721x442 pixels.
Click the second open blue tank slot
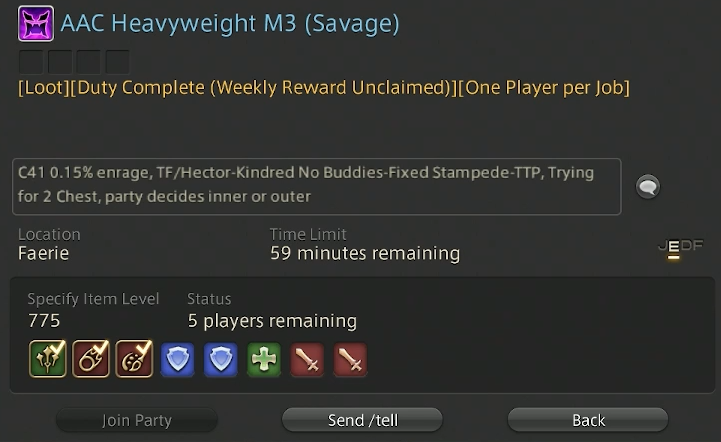(221, 359)
